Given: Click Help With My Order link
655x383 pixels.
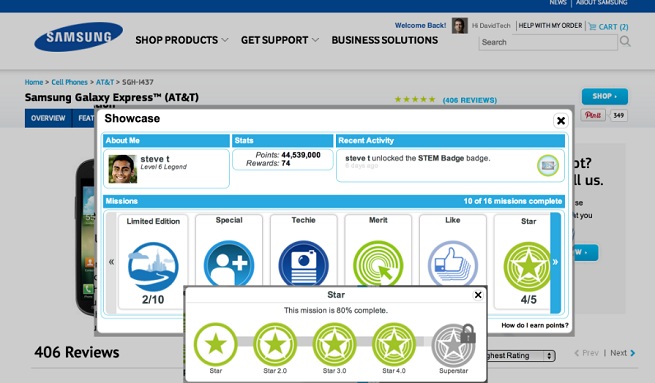Looking at the screenshot, I should 550,26.
